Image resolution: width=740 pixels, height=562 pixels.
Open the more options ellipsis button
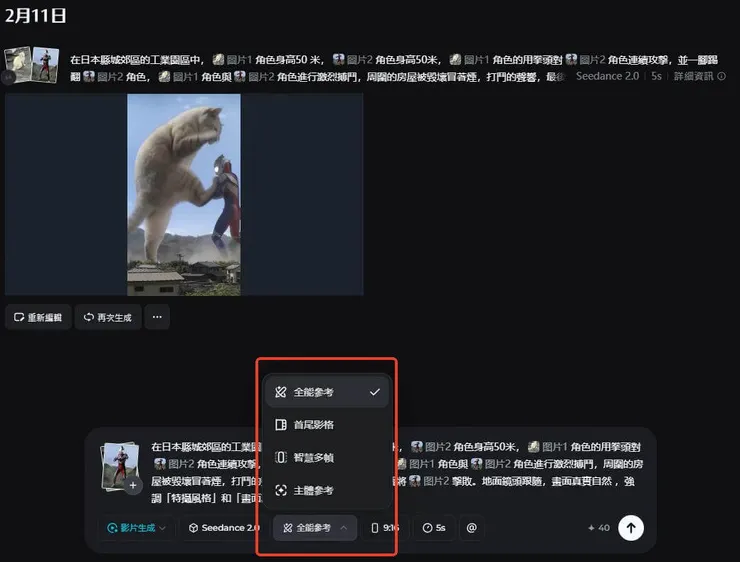pos(157,317)
